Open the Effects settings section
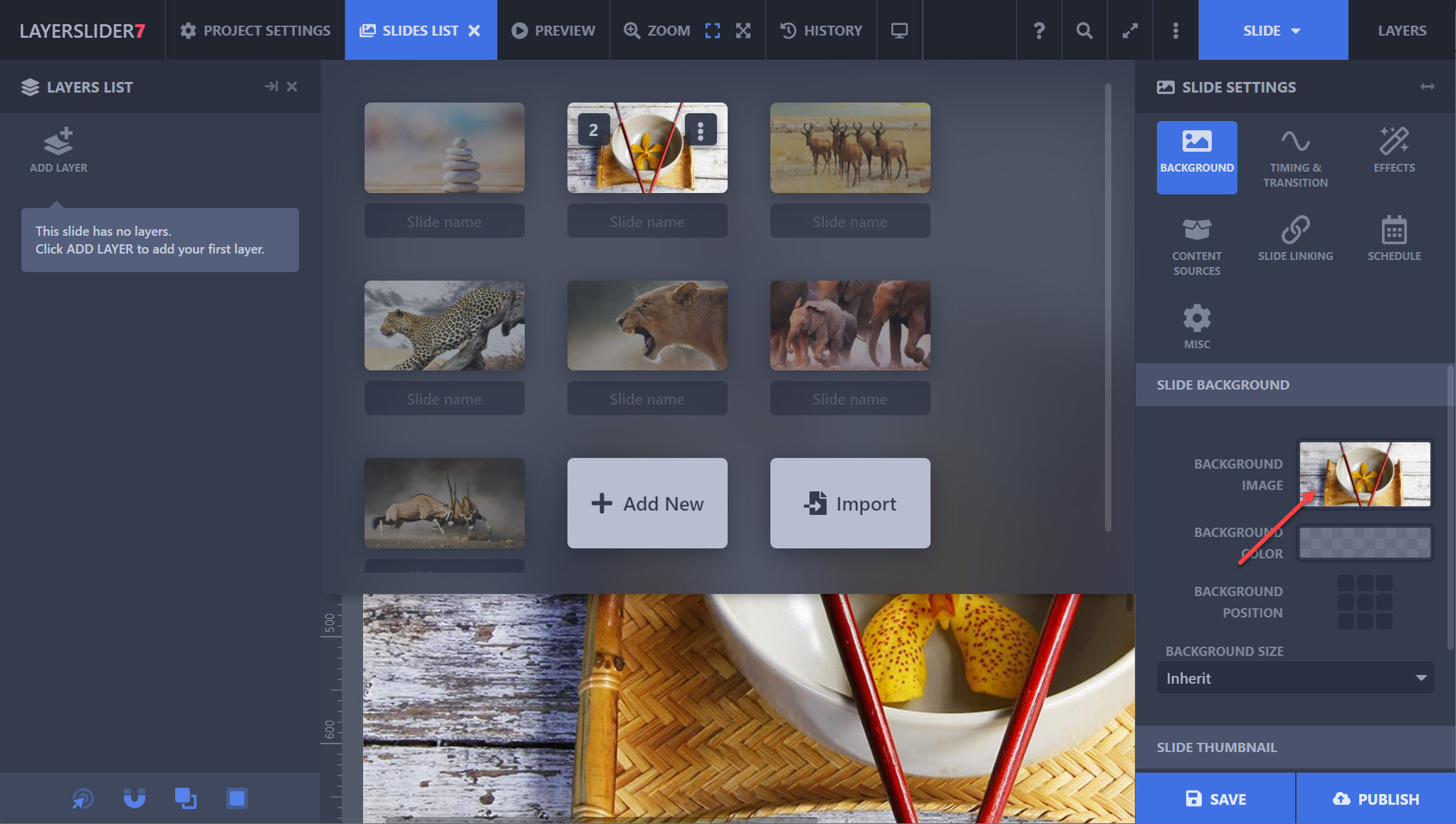Screen dimensions: 1456x824 (x=1393, y=150)
